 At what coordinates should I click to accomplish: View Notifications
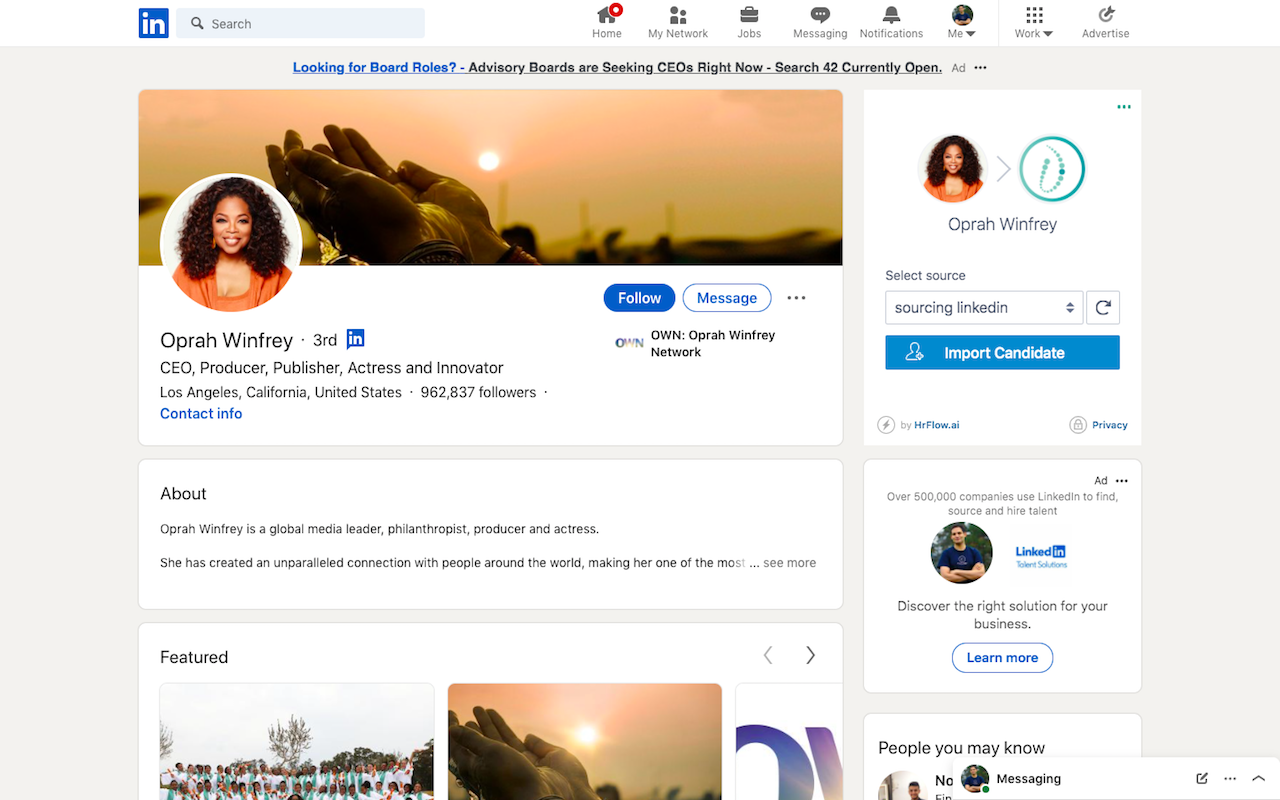pos(891,23)
